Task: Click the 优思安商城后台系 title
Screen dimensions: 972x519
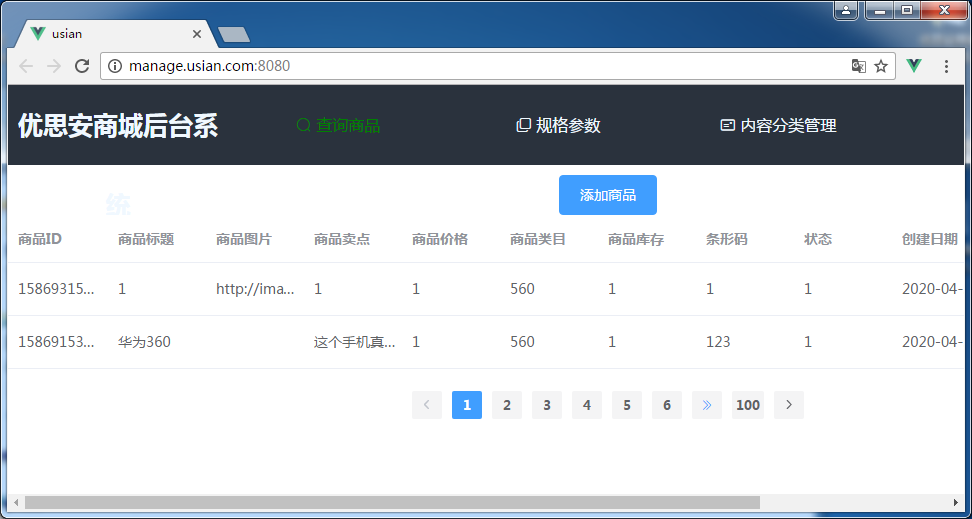Action: (x=118, y=126)
